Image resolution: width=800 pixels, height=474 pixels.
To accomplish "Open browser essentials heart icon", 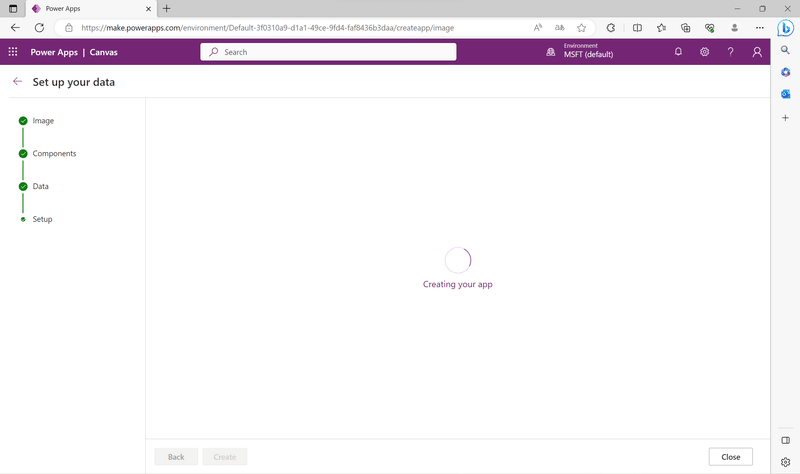I will point(709,28).
